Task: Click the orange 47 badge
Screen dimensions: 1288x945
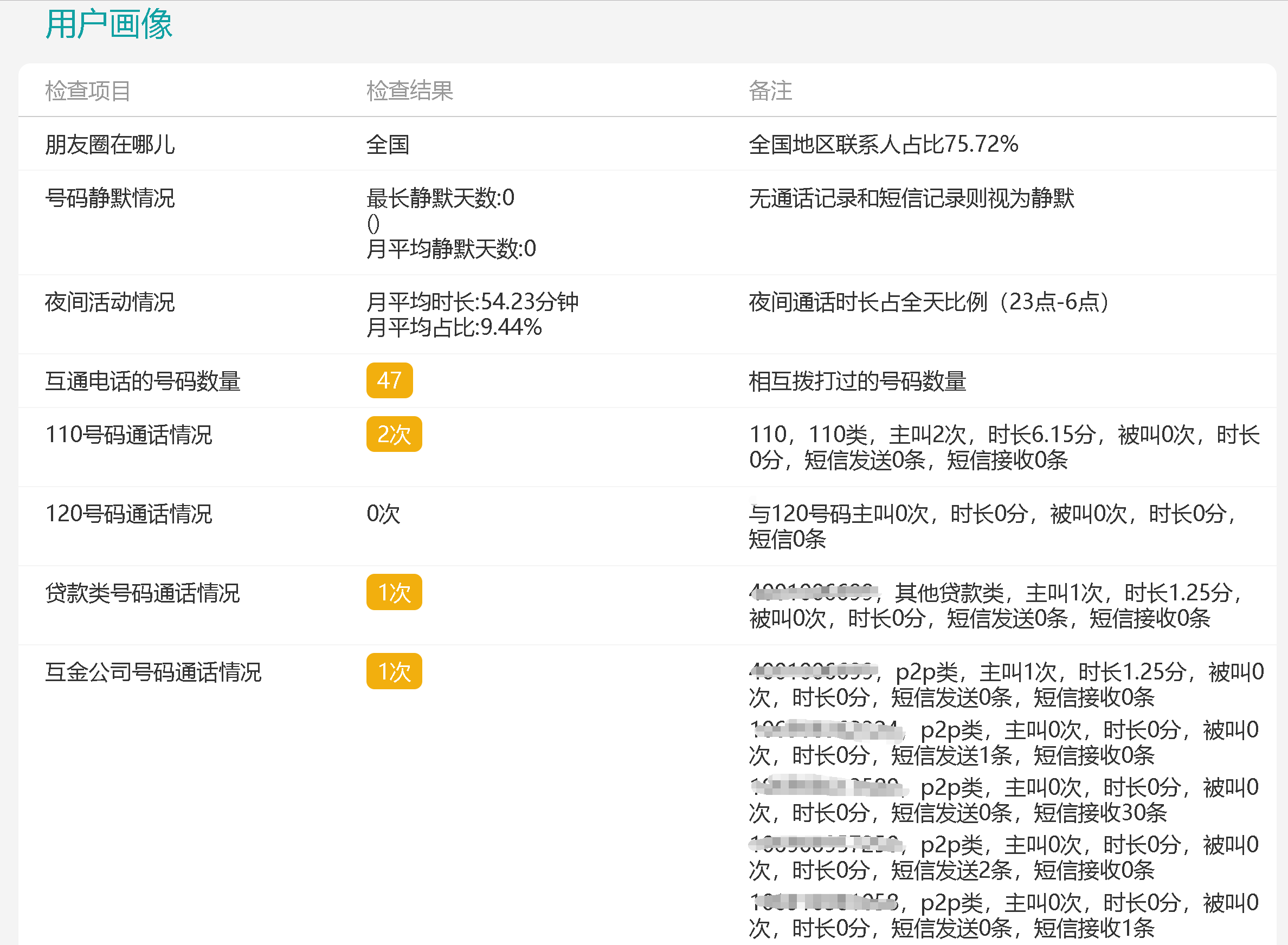Action: click(389, 380)
